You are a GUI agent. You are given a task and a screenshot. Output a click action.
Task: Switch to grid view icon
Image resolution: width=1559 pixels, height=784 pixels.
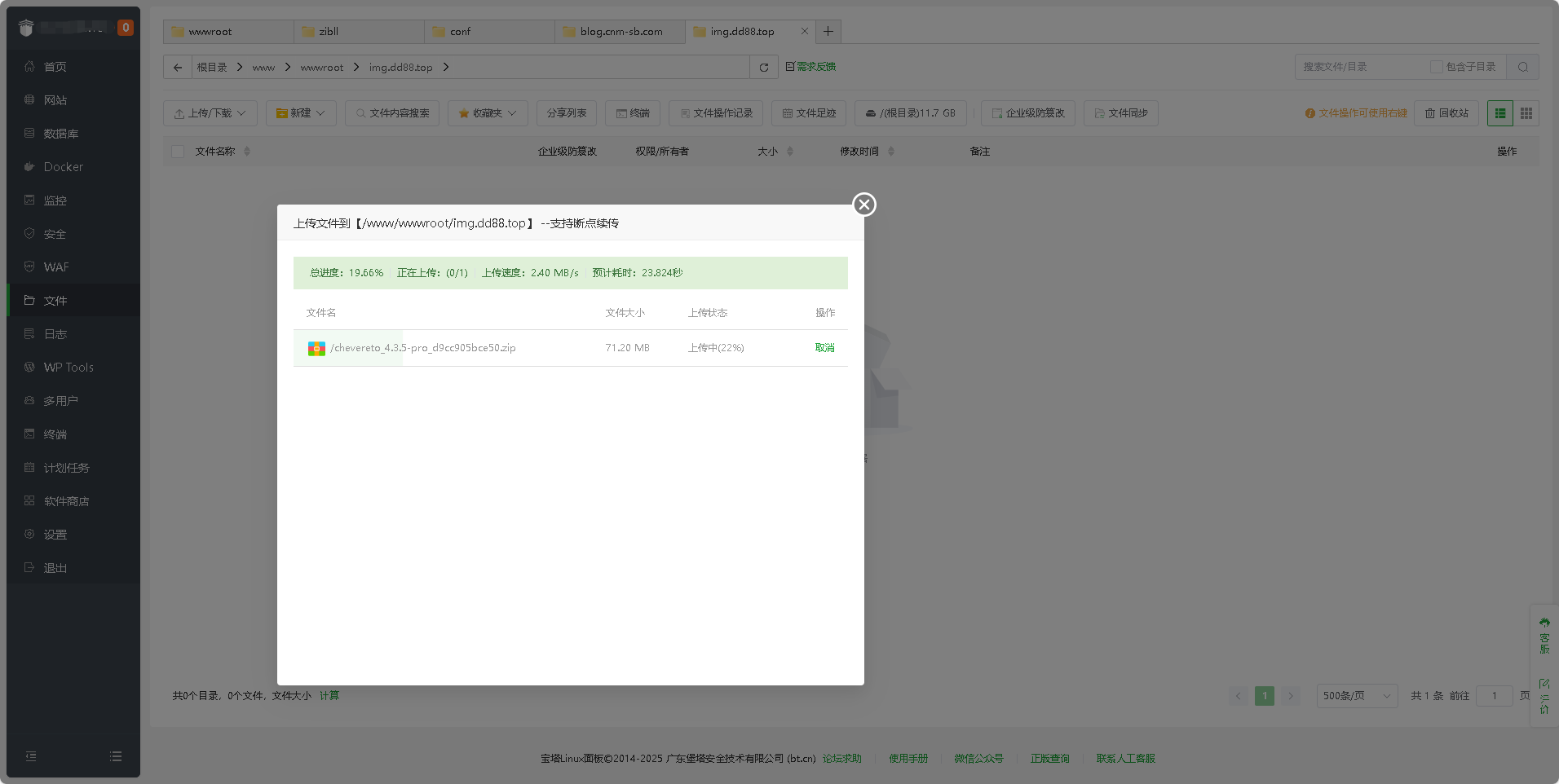click(1526, 113)
